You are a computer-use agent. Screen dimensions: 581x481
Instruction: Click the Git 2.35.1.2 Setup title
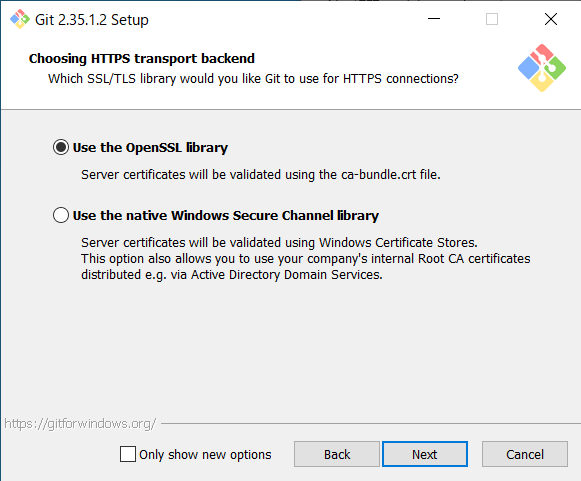[92, 20]
